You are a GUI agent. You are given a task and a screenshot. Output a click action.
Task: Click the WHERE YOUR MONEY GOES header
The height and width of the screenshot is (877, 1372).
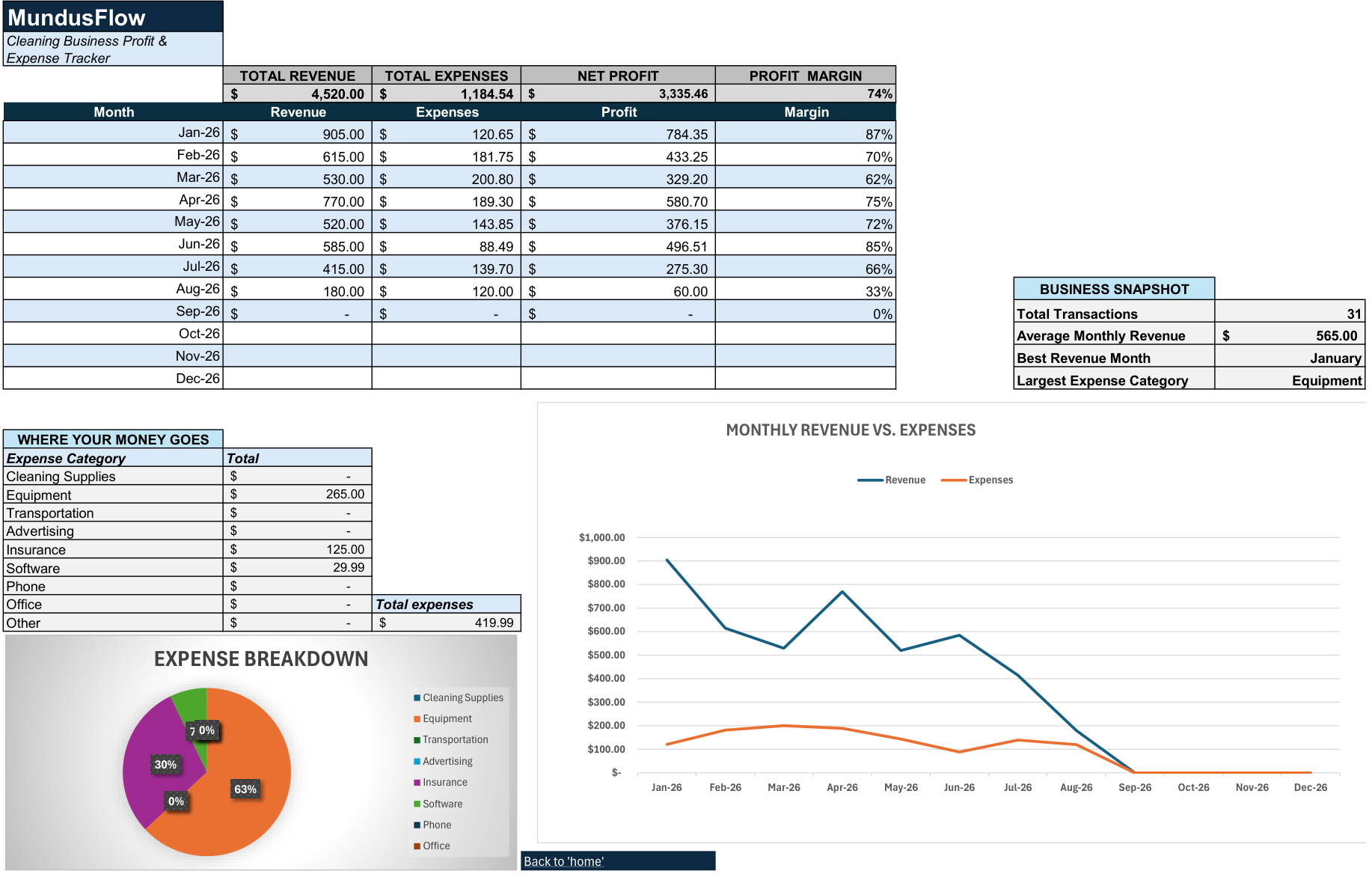click(113, 439)
